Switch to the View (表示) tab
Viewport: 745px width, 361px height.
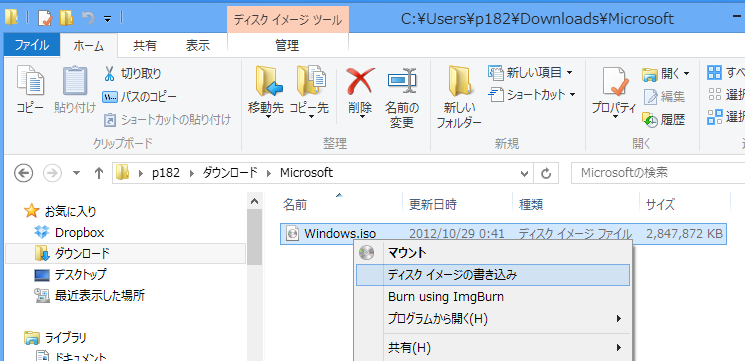tap(198, 46)
